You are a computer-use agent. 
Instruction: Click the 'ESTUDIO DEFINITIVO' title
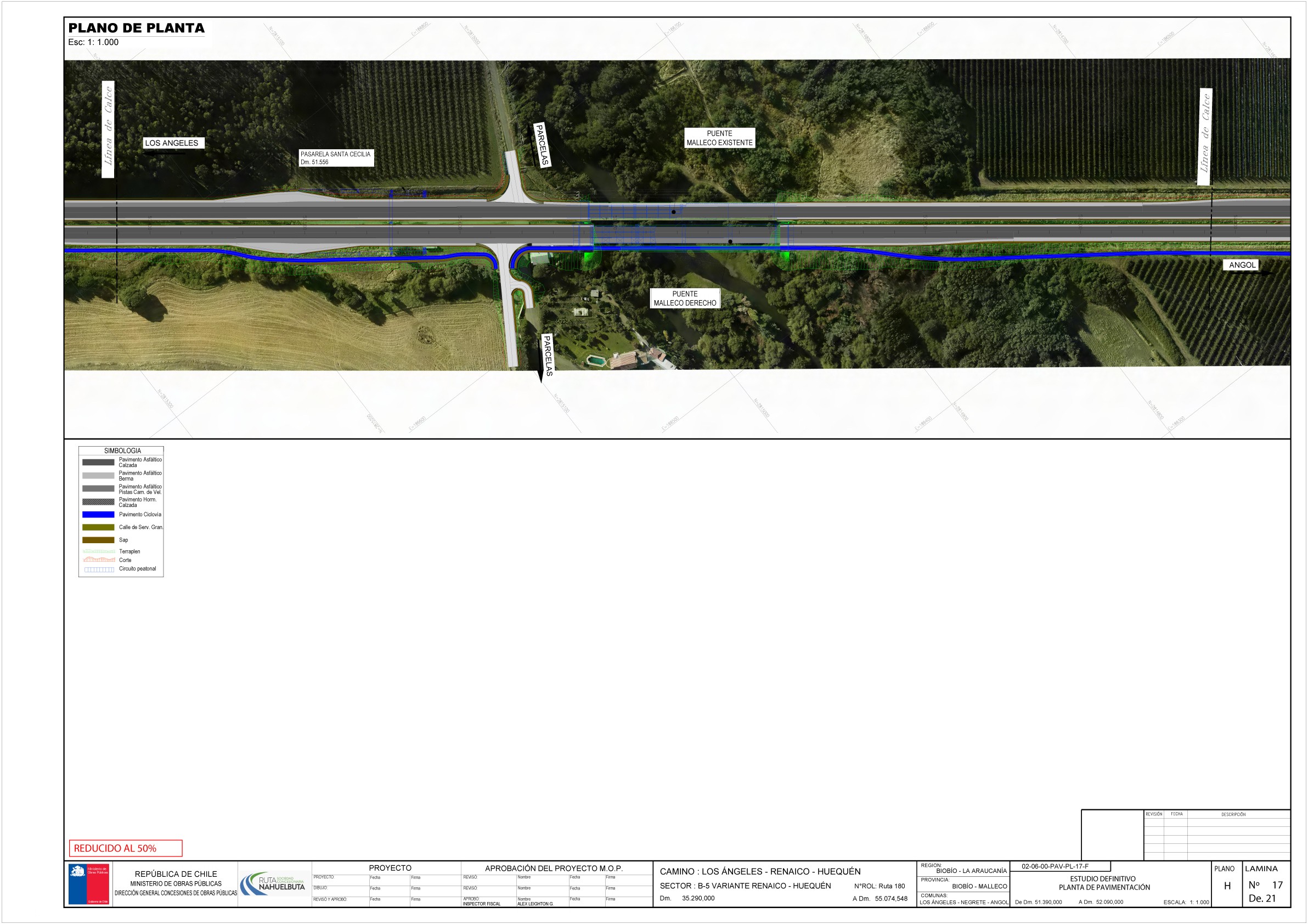coord(1102,879)
